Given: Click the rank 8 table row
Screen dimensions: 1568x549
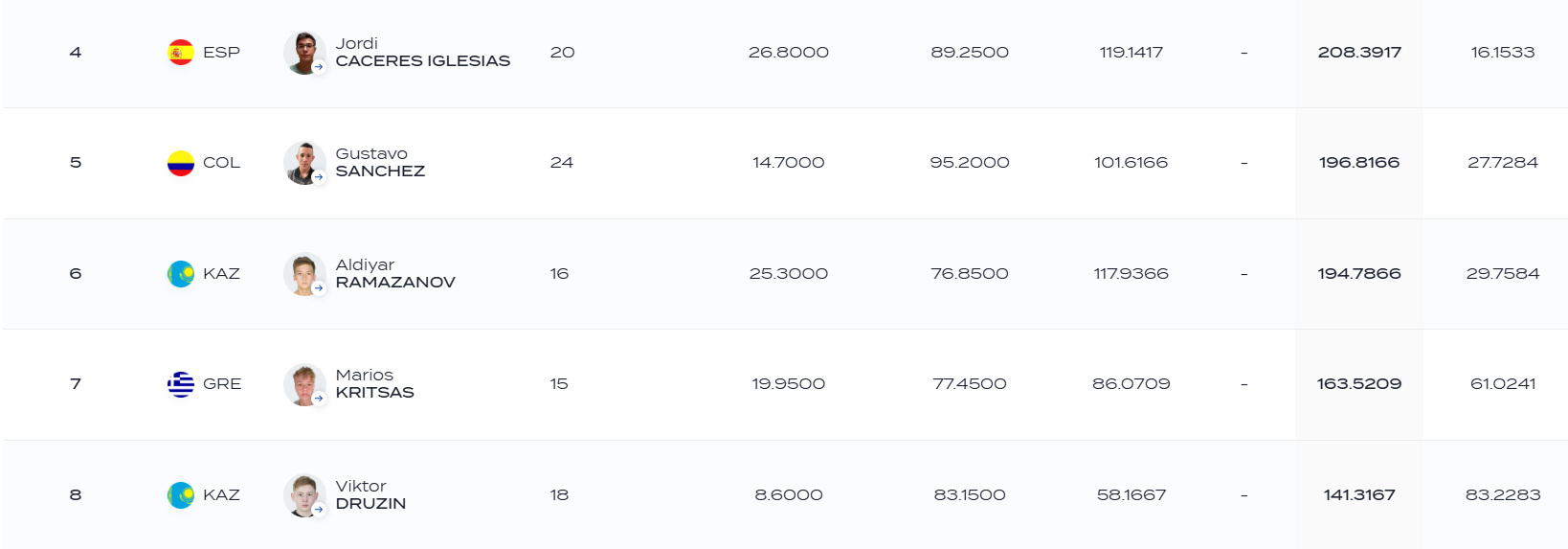Looking at the screenshot, I should (x=785, y=494).
